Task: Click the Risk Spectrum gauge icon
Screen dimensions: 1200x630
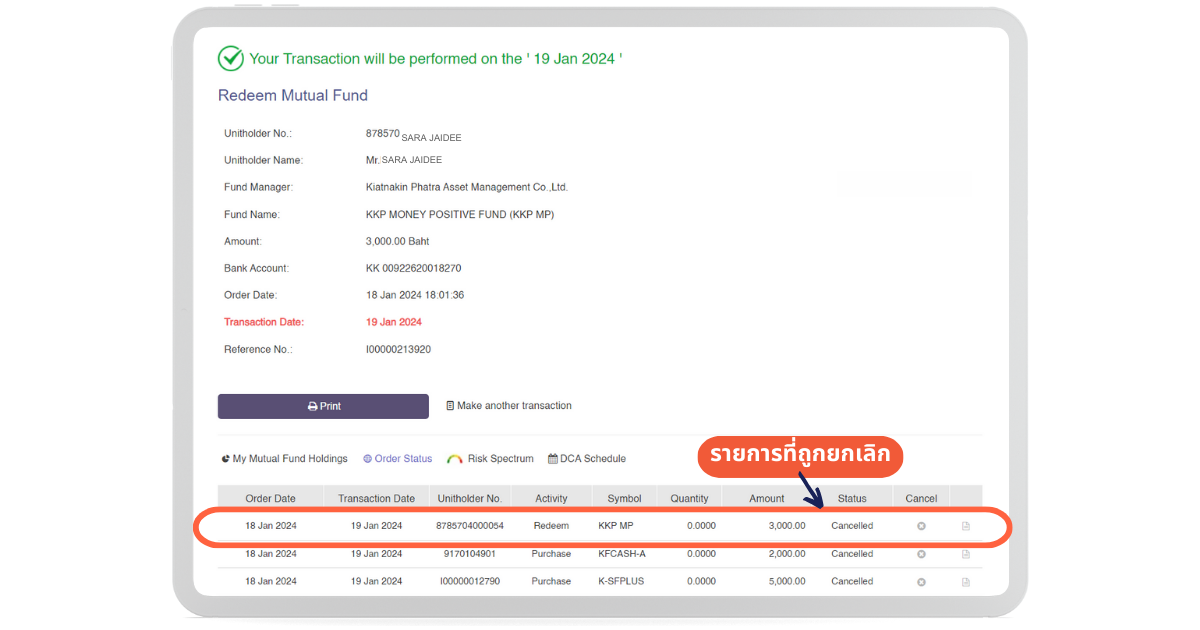Action: pos(455,459)
